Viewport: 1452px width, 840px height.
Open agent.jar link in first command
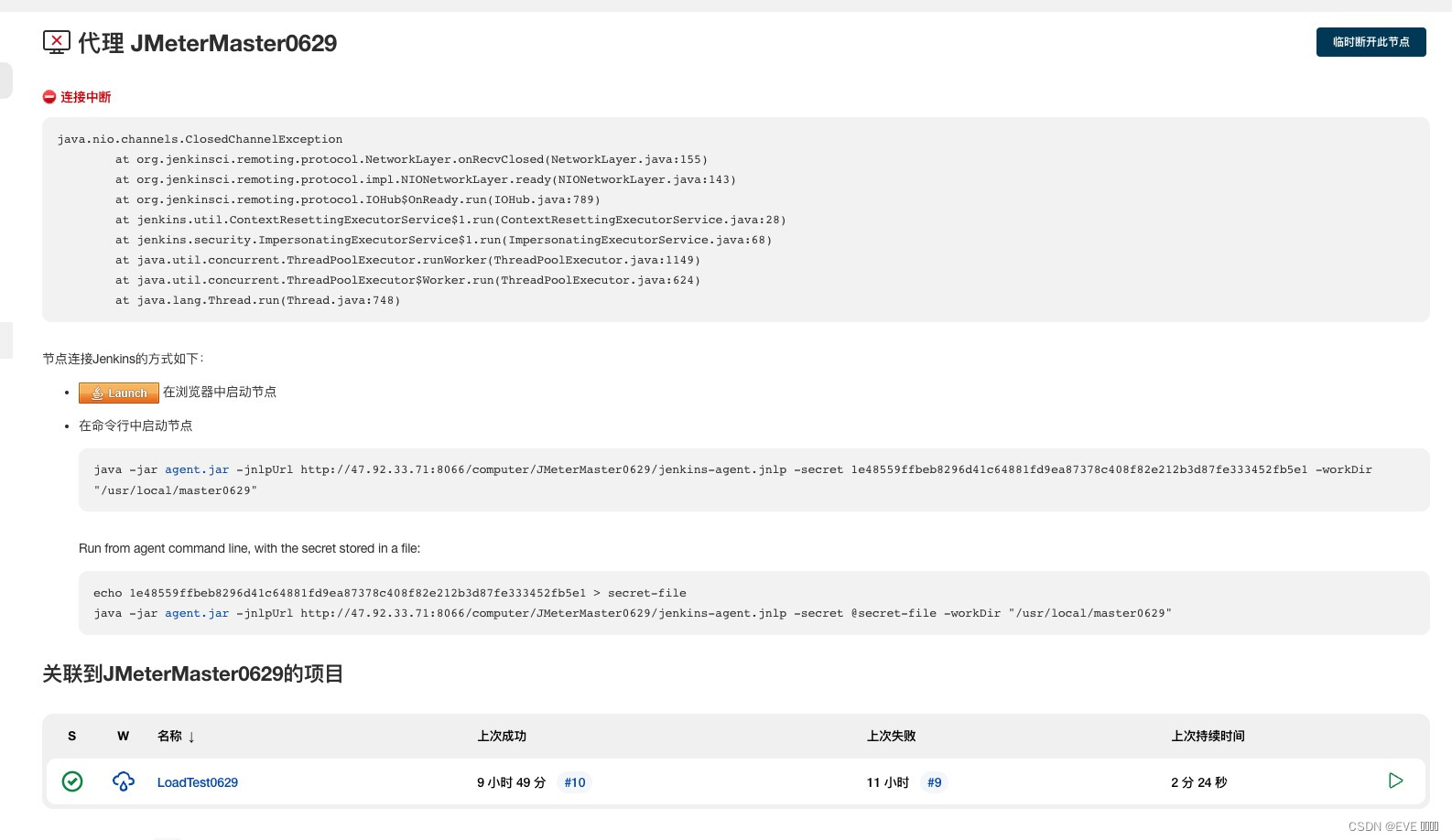click(197, 469)
